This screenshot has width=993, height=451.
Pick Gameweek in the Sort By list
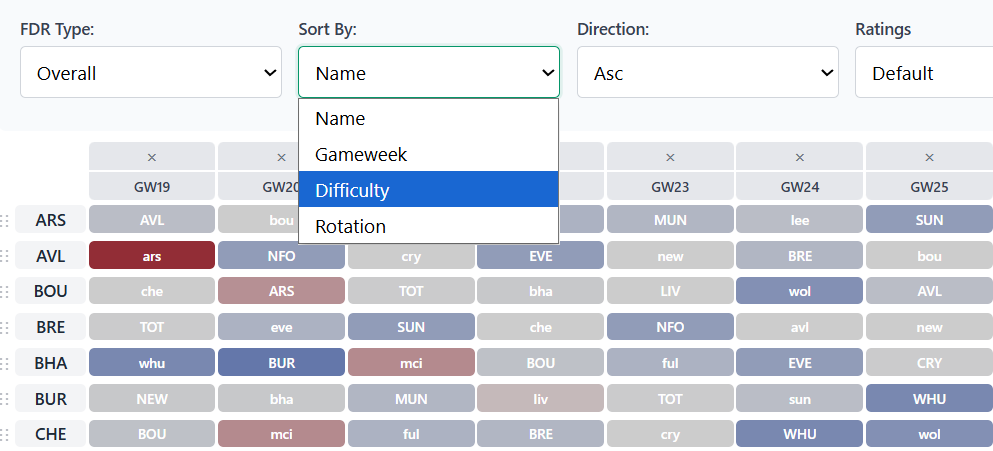pos(428,154)
